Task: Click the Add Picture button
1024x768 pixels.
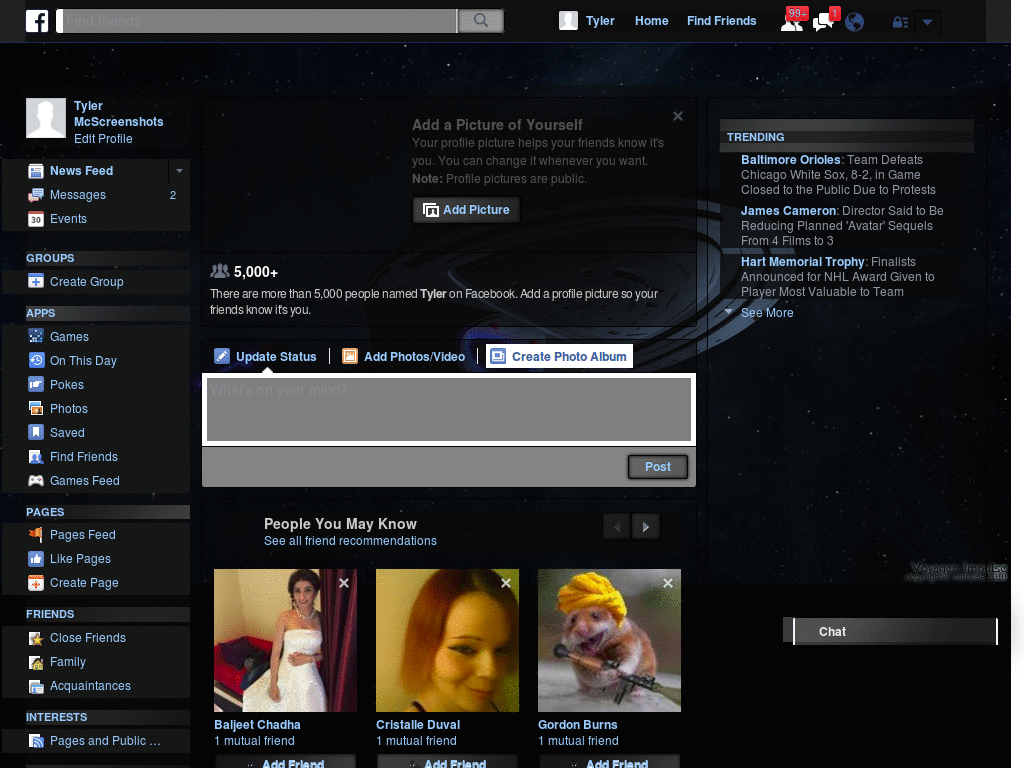Action: point(466,210)
